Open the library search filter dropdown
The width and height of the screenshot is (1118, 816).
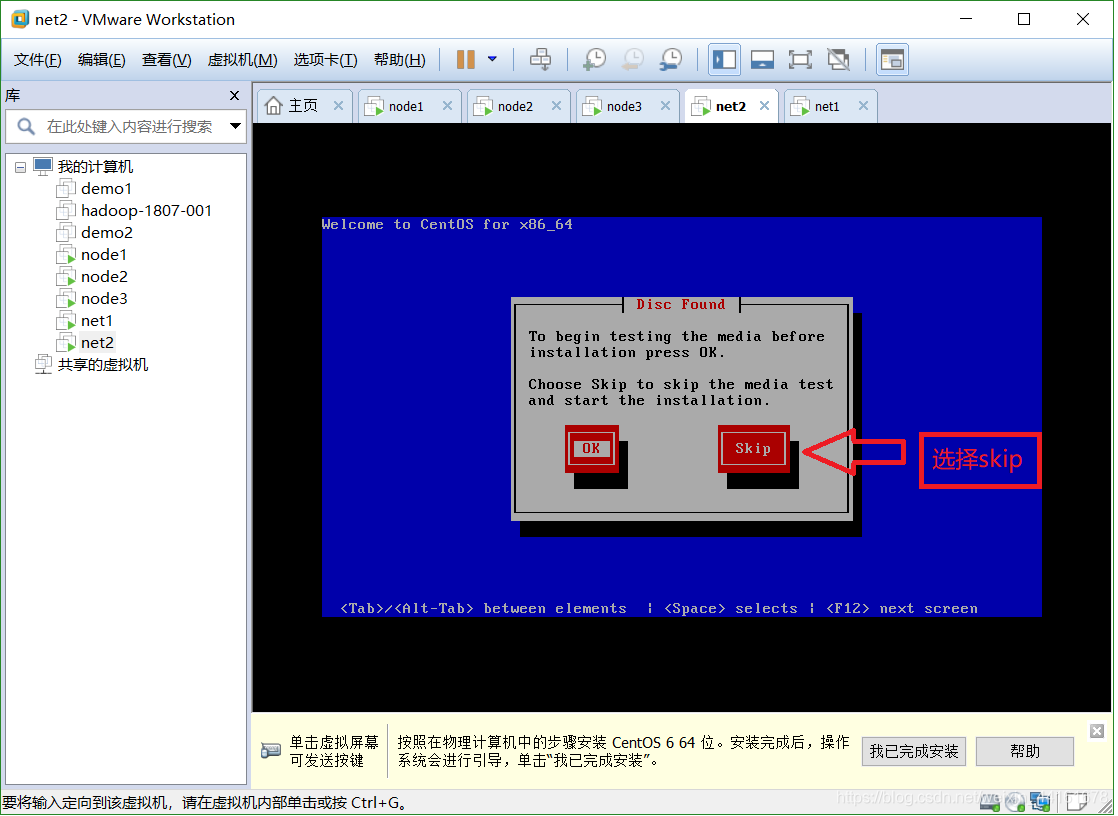(235, 126)
